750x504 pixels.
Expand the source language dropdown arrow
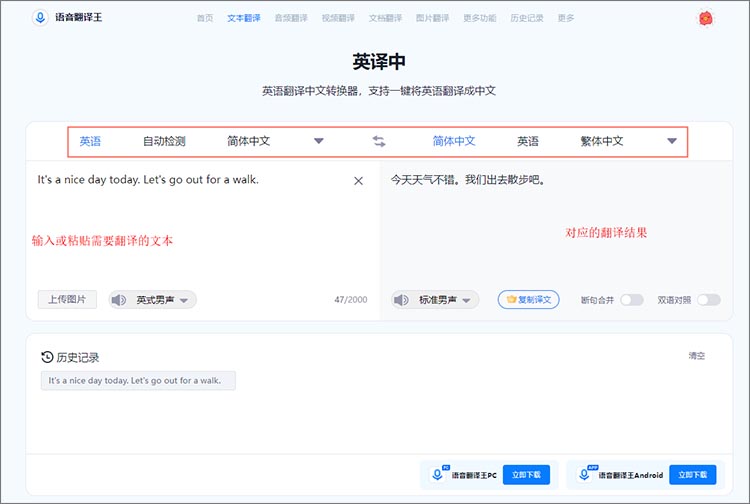tap(319, 141)
